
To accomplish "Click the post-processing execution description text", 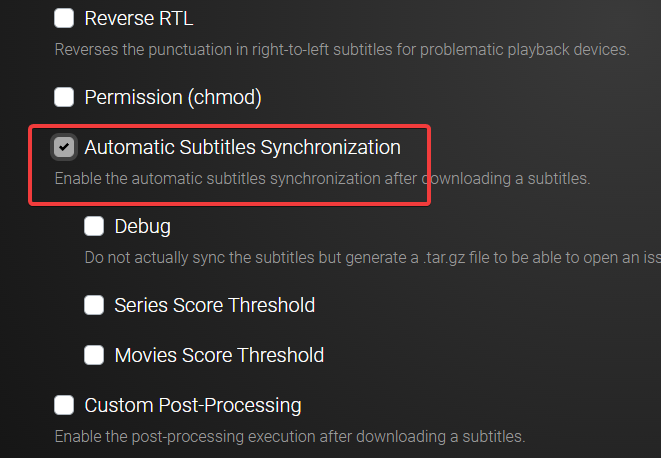I will [x=290, y=436].
